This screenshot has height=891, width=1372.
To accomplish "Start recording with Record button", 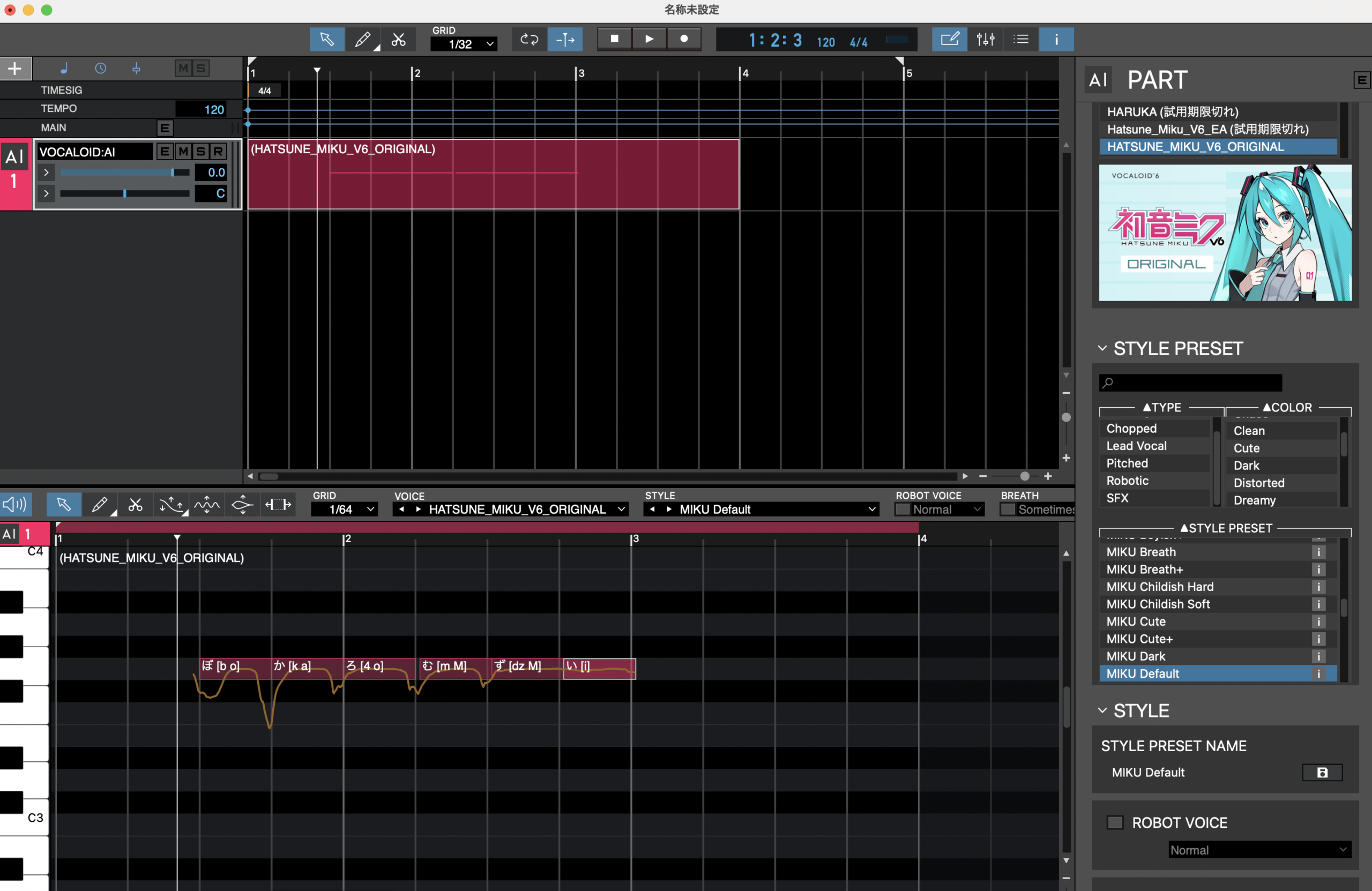I will [x=684, y=39].
